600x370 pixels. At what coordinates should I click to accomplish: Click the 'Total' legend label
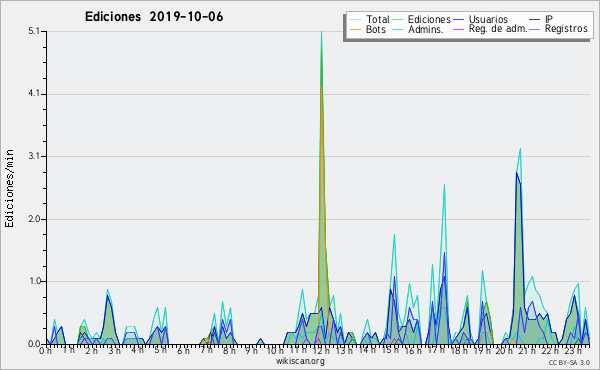378,19
